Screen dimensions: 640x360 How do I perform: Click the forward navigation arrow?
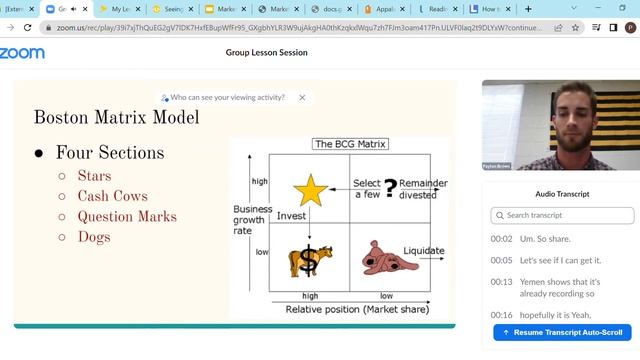(11, 28)
